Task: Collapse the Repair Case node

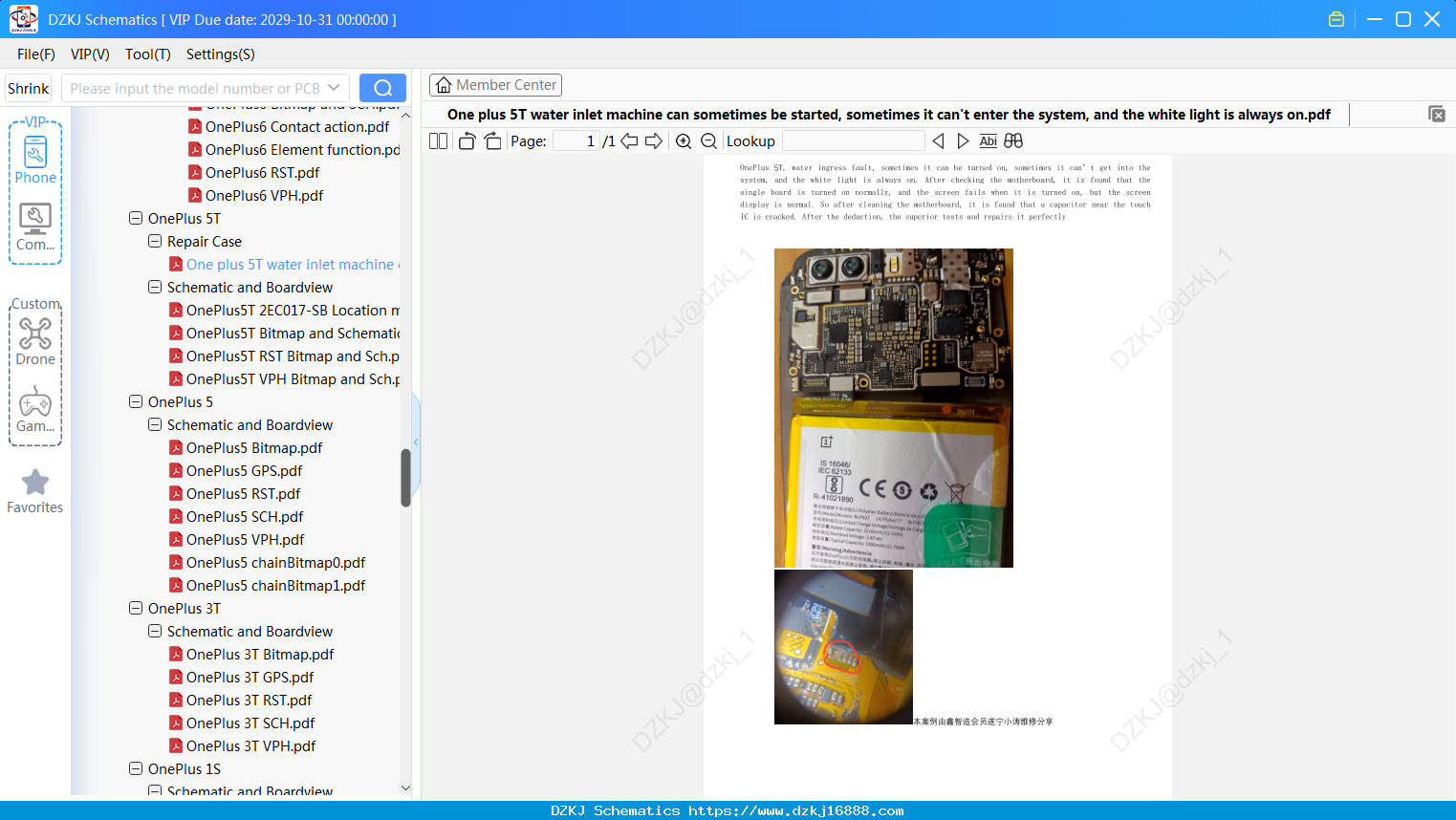Action: pyautogui.click(x=155, y=241)
